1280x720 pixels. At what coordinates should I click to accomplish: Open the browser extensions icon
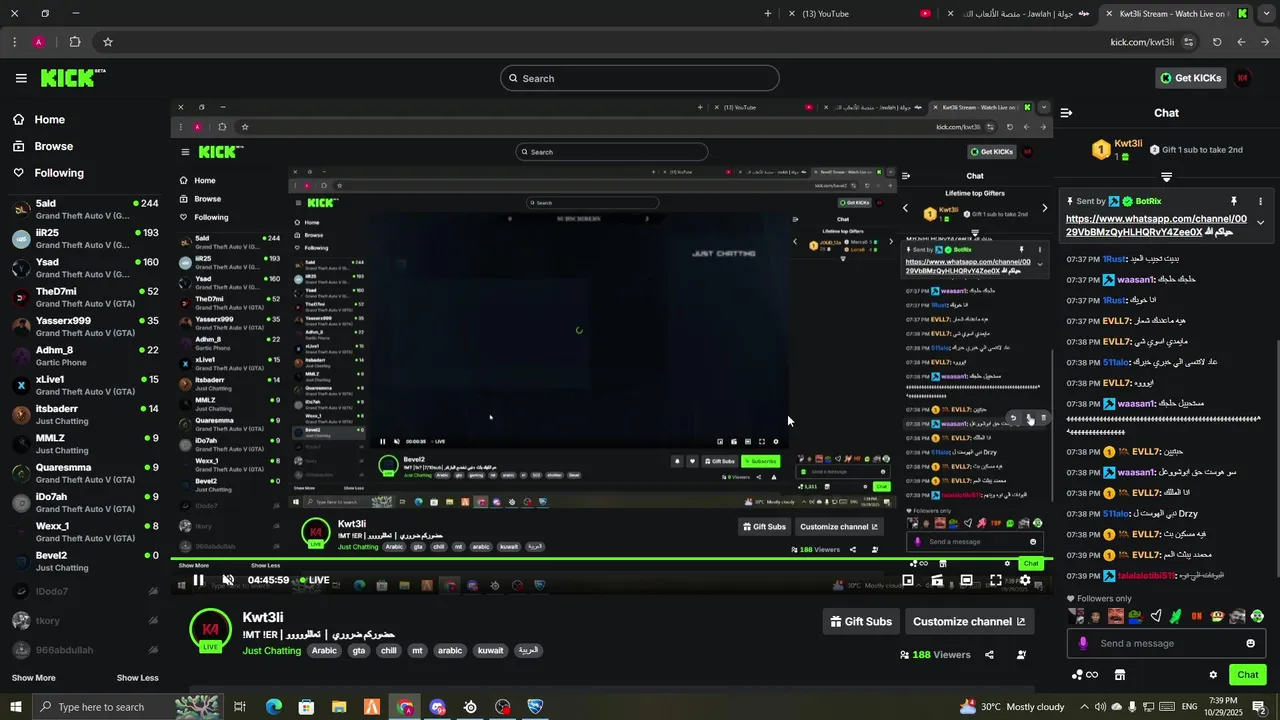pyautogui.click(x=75, y=42)
